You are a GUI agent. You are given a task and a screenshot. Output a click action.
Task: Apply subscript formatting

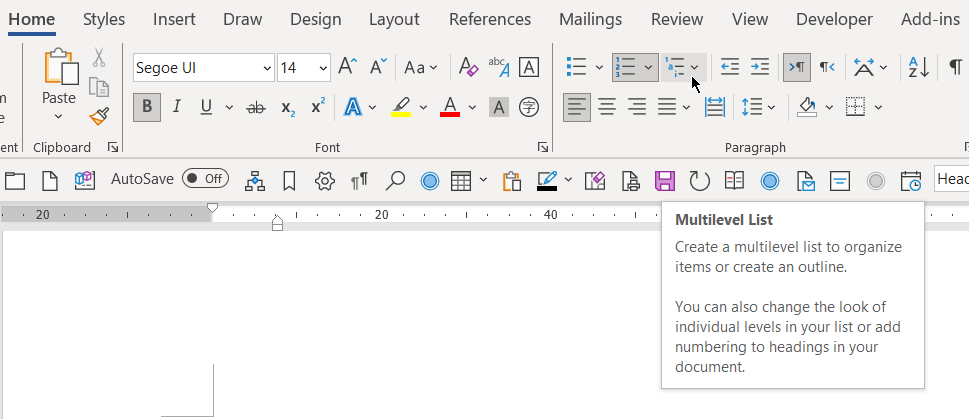click(288, 108)
